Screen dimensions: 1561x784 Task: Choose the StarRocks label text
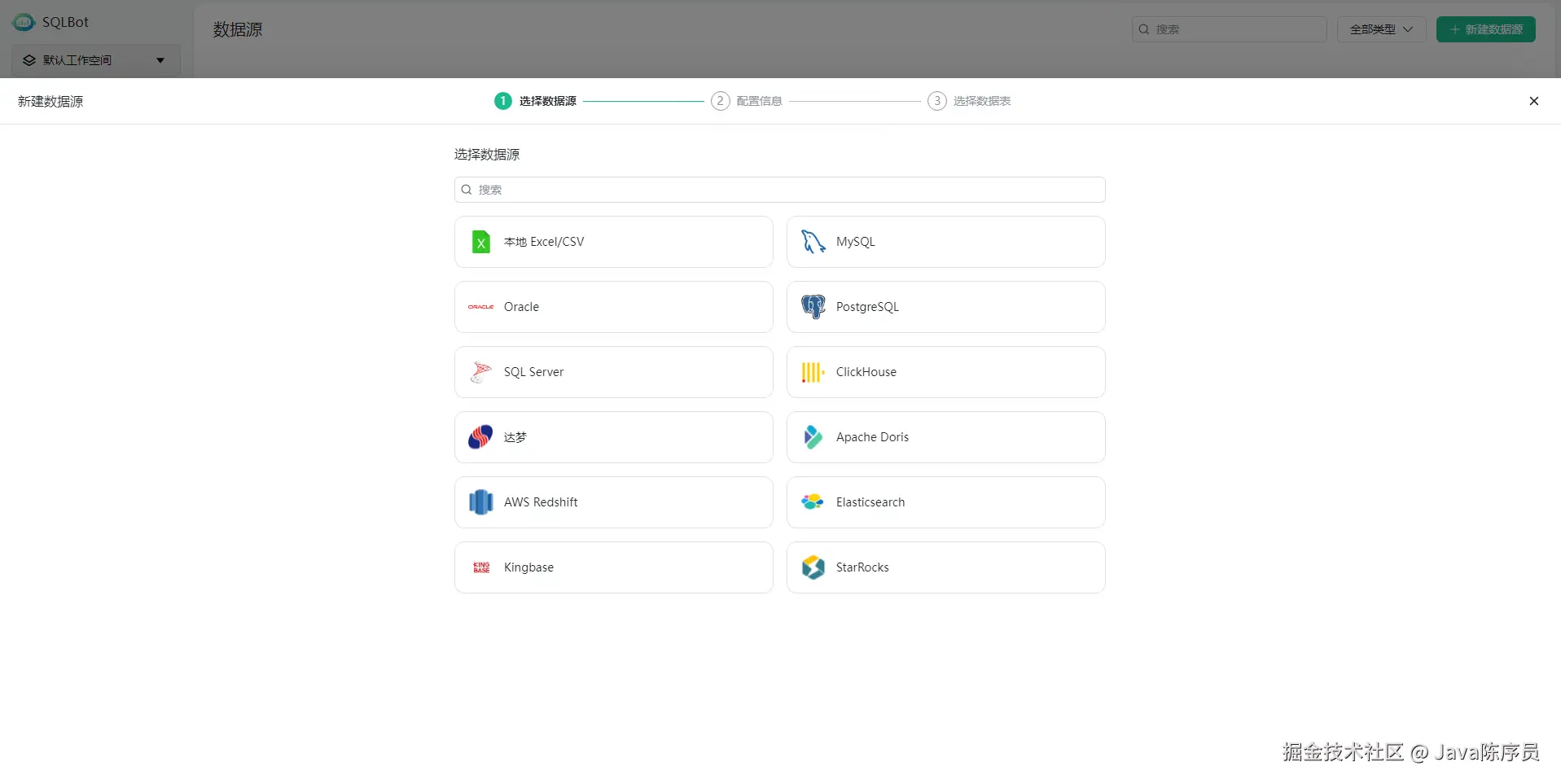point(862,567)
